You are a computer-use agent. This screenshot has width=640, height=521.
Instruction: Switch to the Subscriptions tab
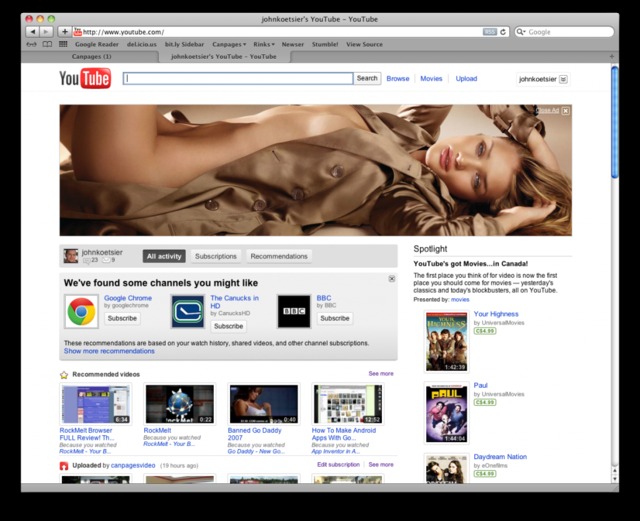[x=216, y=256]
